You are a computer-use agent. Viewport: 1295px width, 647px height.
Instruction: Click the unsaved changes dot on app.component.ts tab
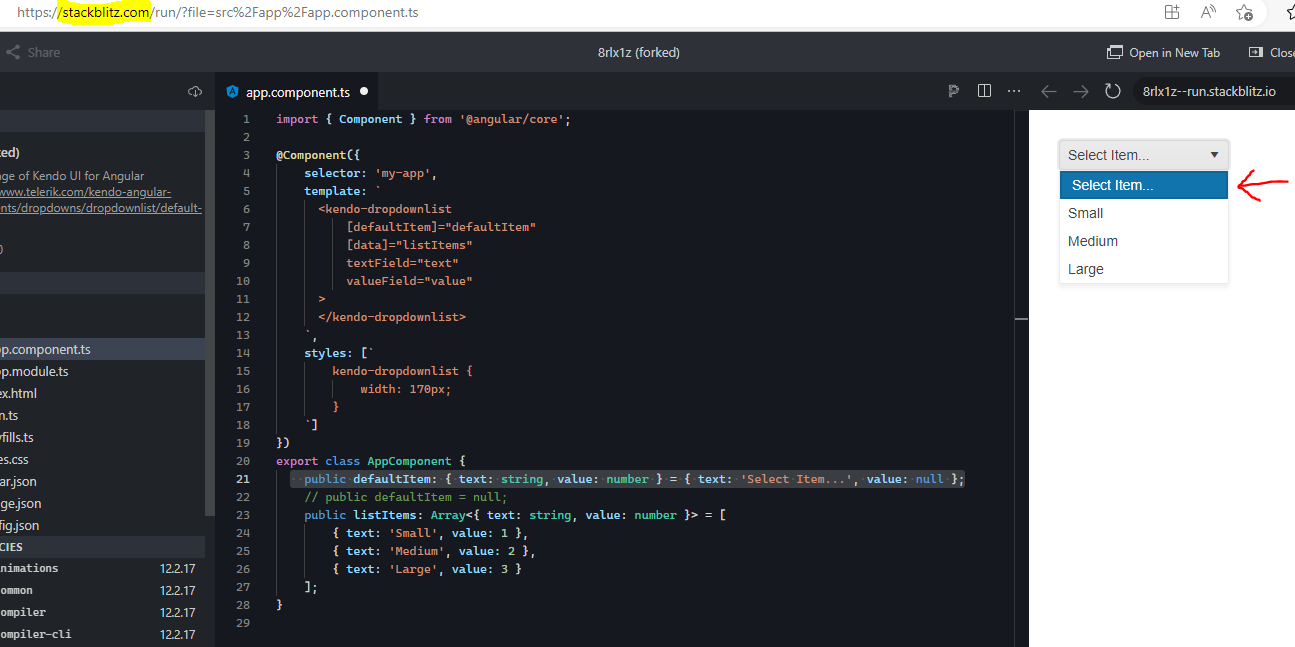pos(364,91)
